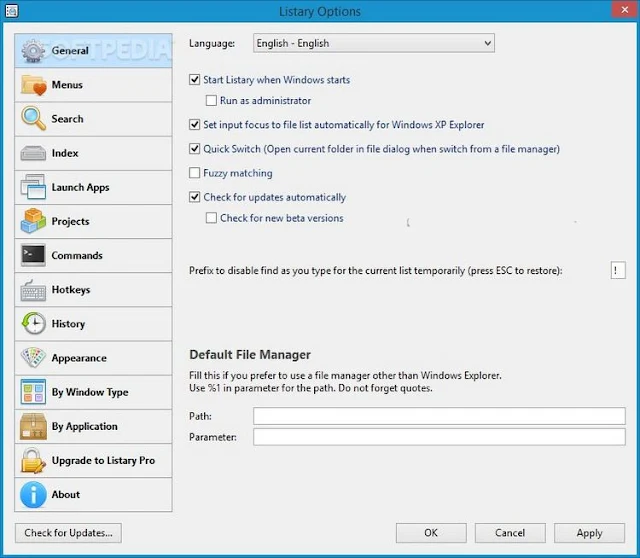640x558 pixels.
Task: Click the Search magnifying glass icon
Action: coord(33,119)
